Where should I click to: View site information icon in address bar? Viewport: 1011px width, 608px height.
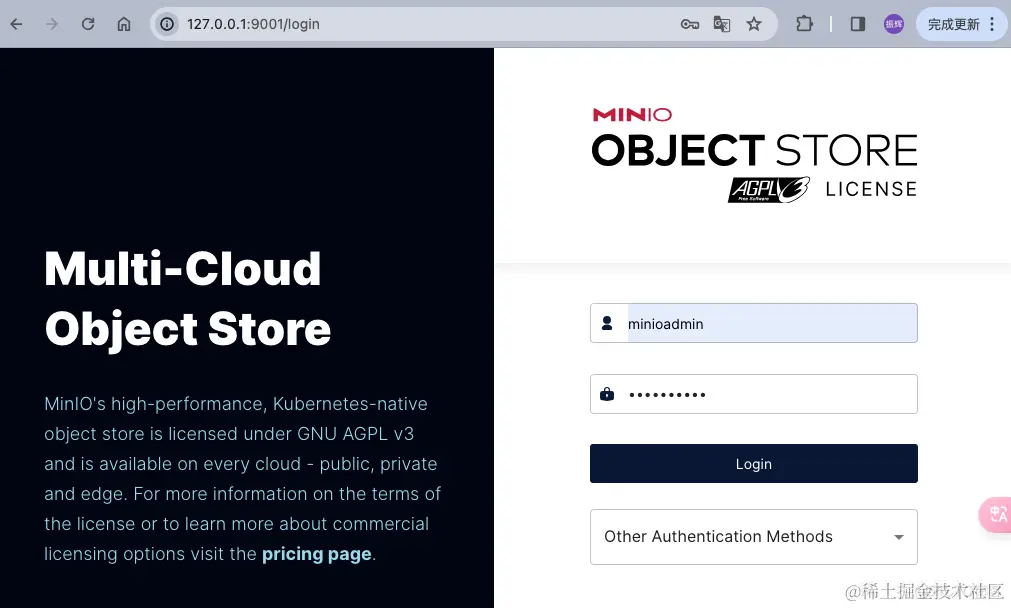click(167, 25)
